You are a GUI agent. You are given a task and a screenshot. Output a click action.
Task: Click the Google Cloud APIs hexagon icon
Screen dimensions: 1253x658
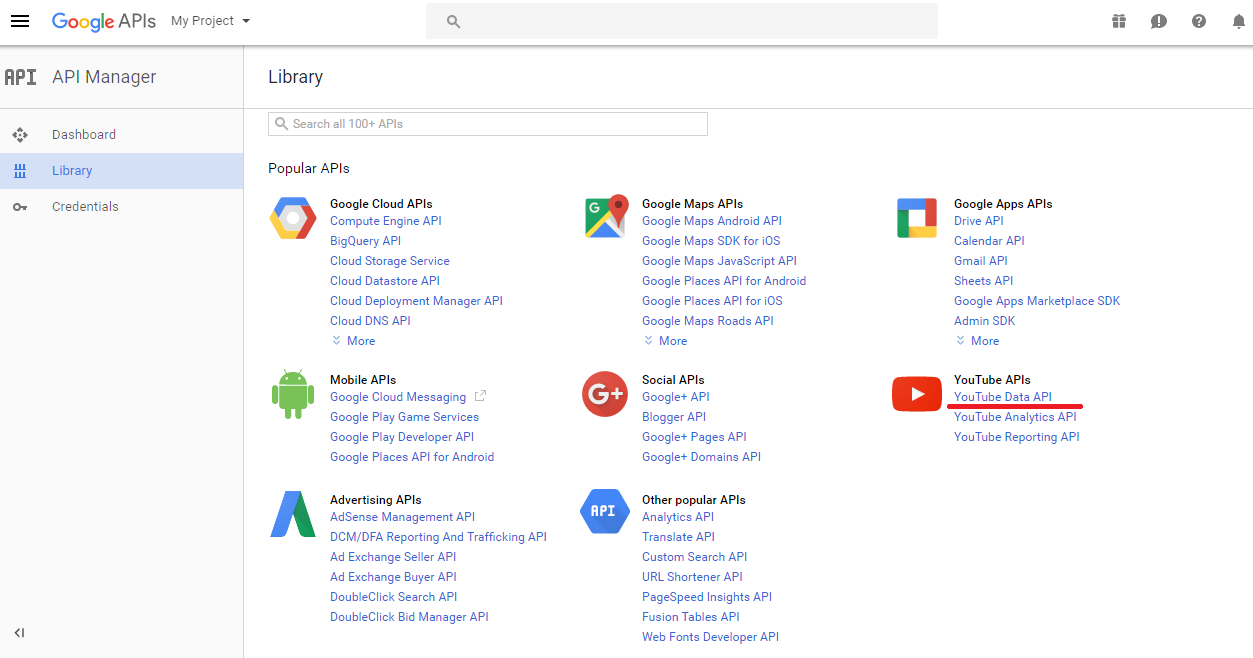293,218
